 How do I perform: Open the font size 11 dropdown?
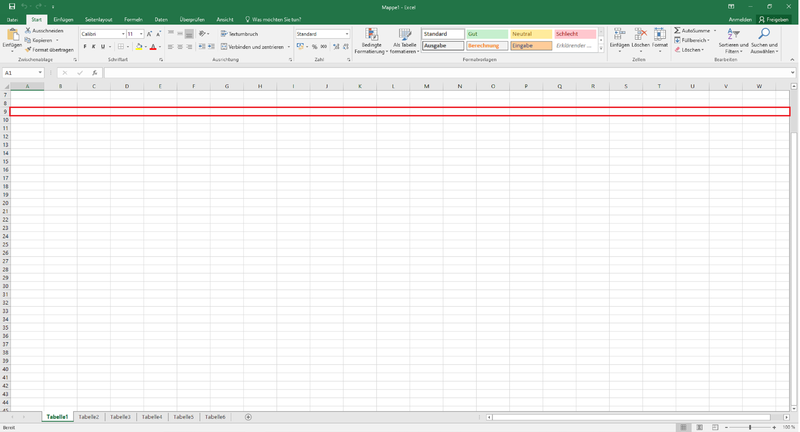point(141,34)
